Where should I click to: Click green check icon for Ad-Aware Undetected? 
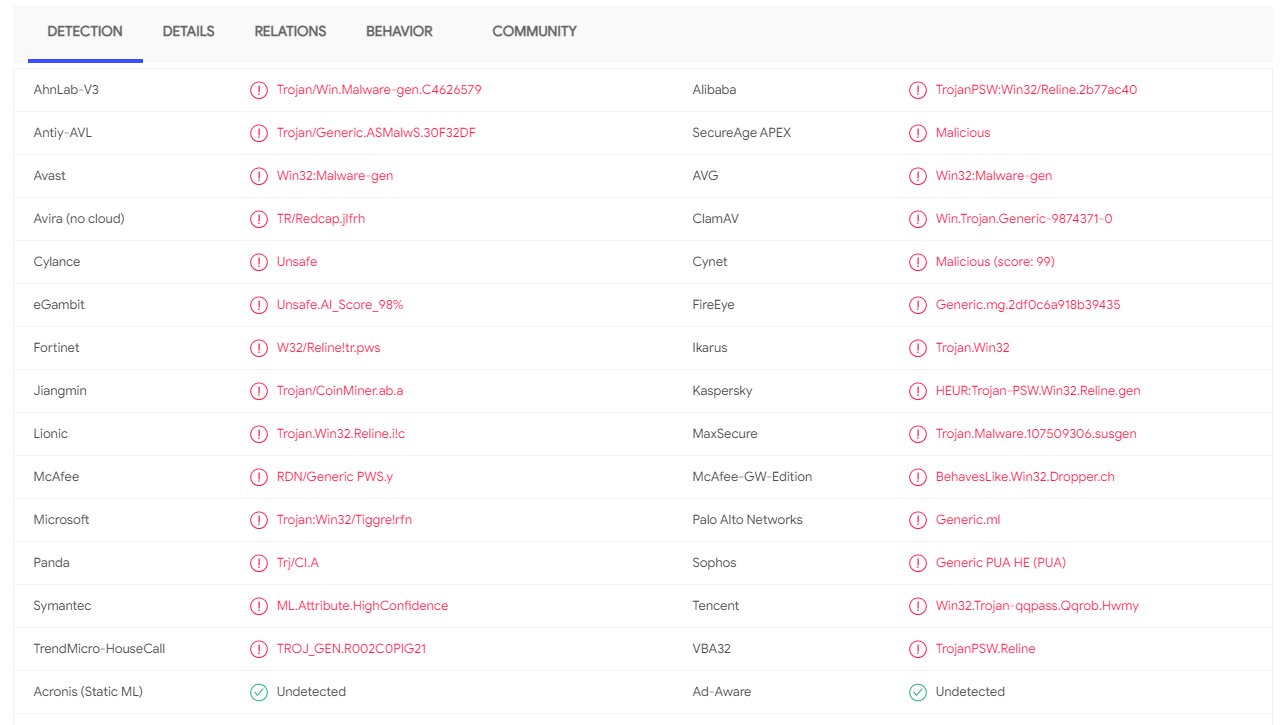918,692
